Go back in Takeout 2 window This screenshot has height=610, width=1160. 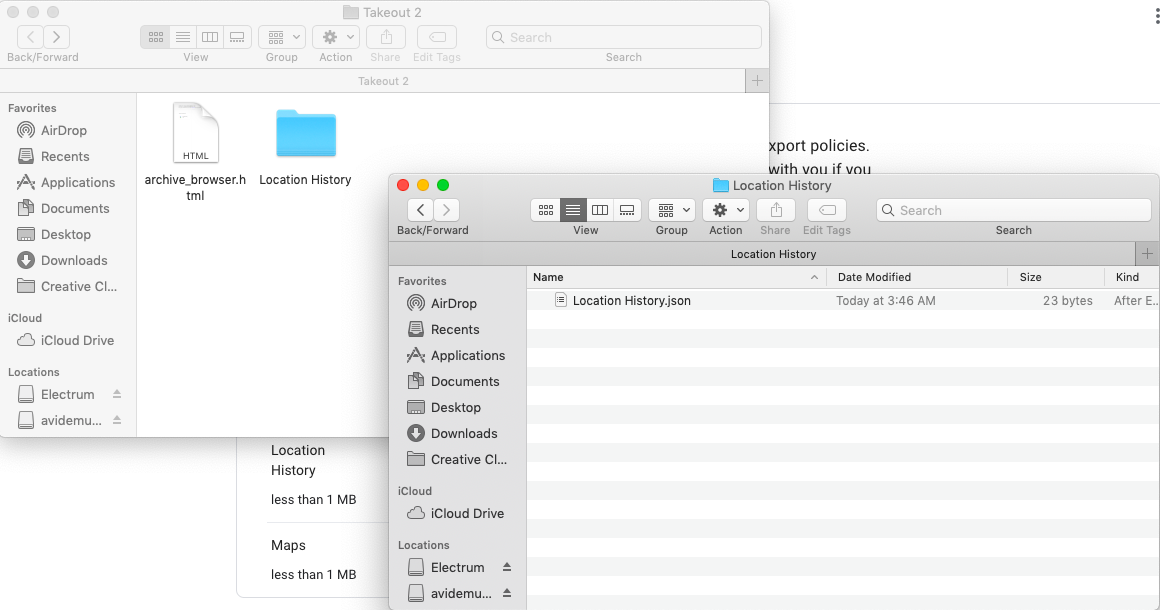pos(30,37)
